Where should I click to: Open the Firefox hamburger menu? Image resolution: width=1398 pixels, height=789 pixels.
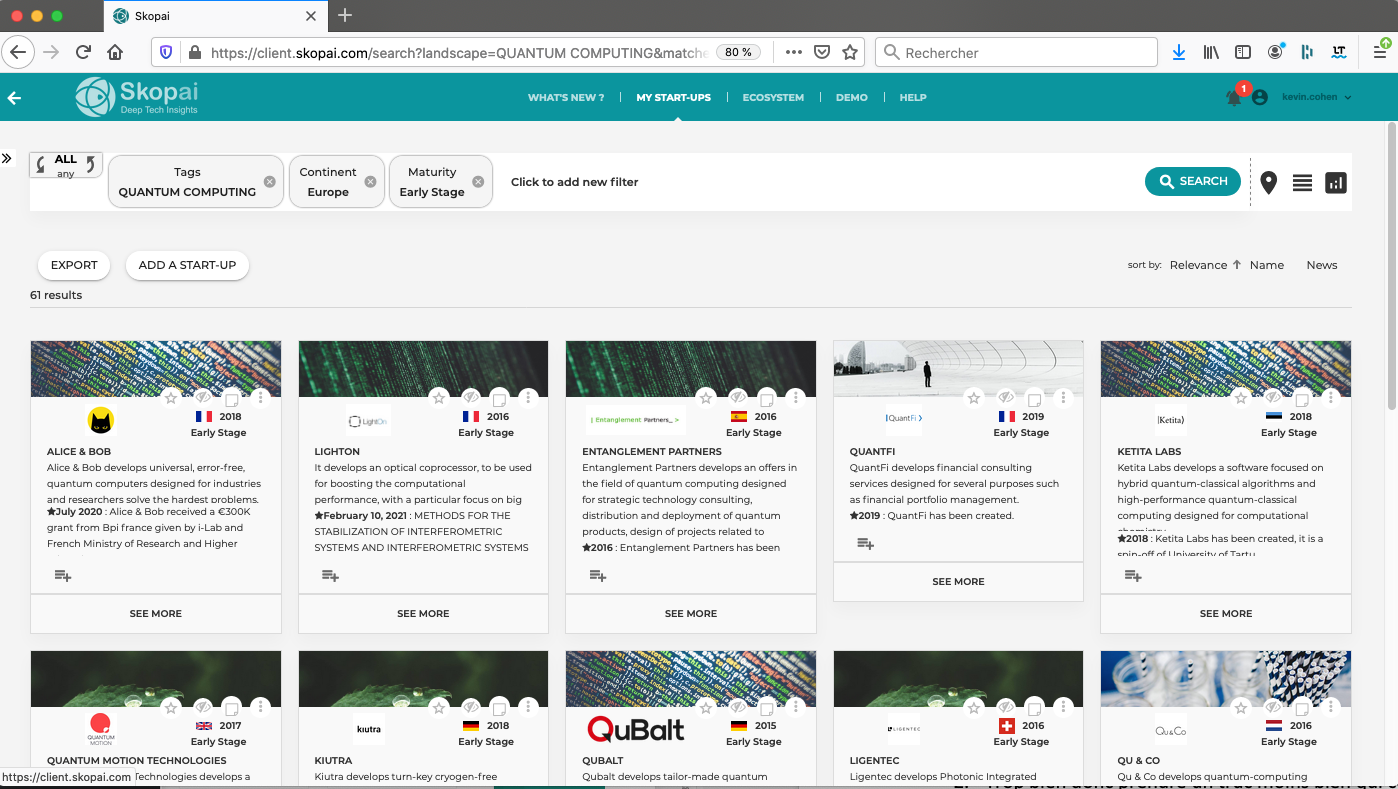tap(1380, 52)
